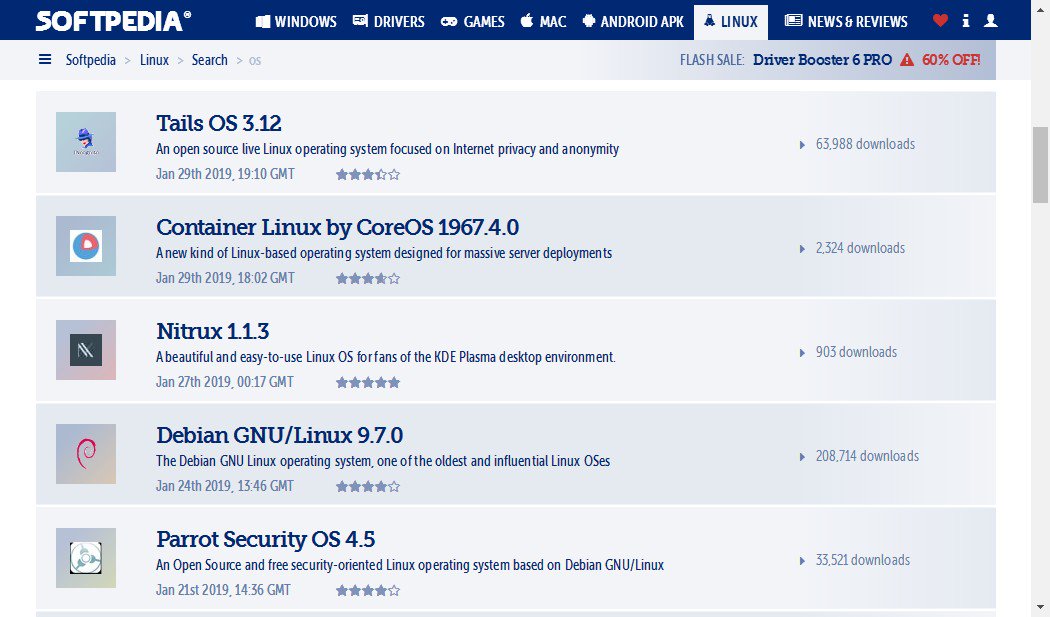Open Driver Booster 6 PRO flash sale
The image size is (1050, 617).
[x=822, y=60]
